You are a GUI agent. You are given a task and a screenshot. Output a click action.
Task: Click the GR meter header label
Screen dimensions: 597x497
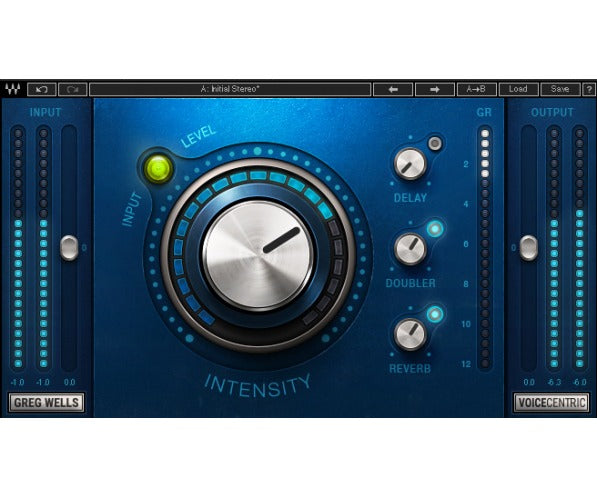point(484,112)
